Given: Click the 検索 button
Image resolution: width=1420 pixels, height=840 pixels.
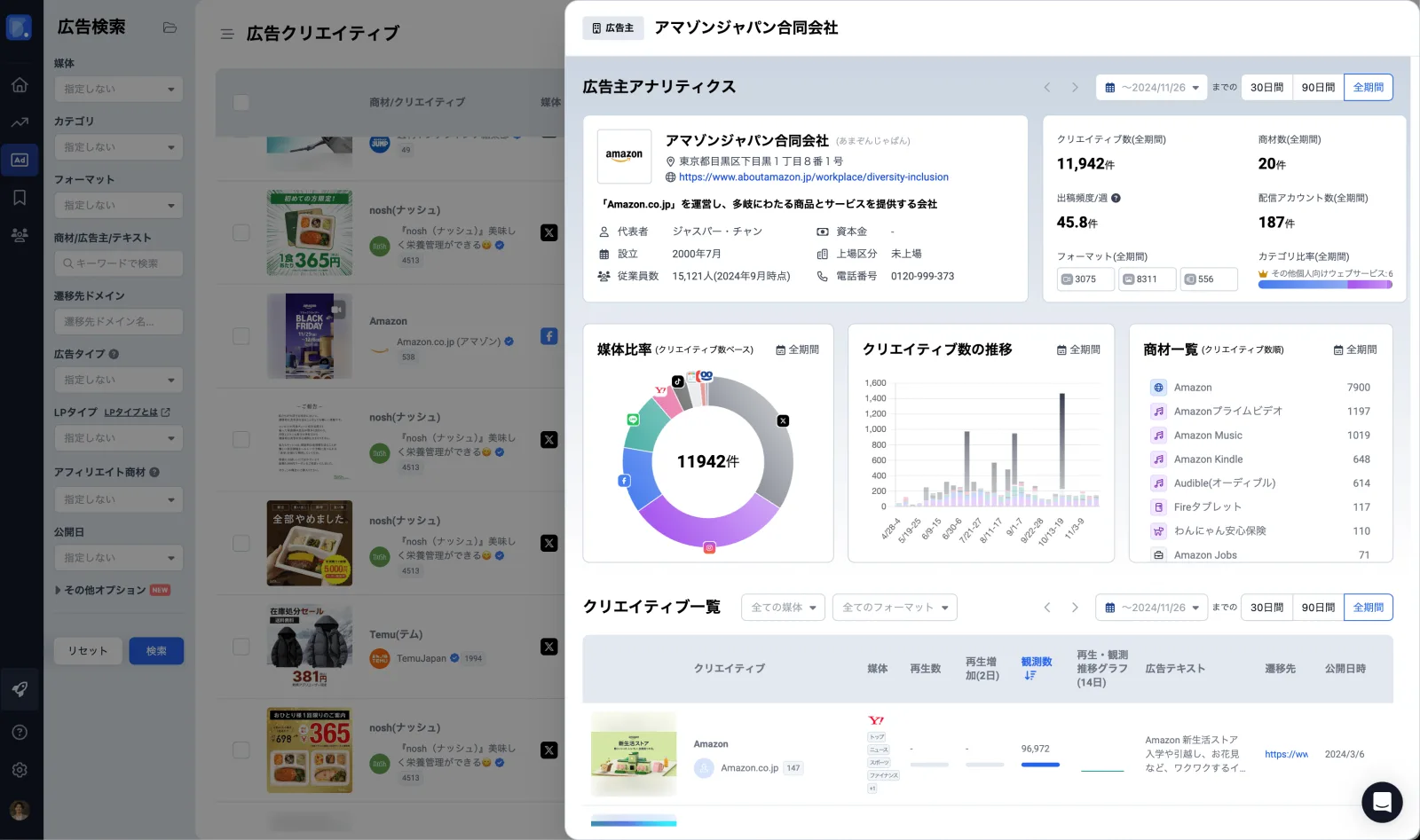Looking at the screenshot, I should tap(156, 651).
